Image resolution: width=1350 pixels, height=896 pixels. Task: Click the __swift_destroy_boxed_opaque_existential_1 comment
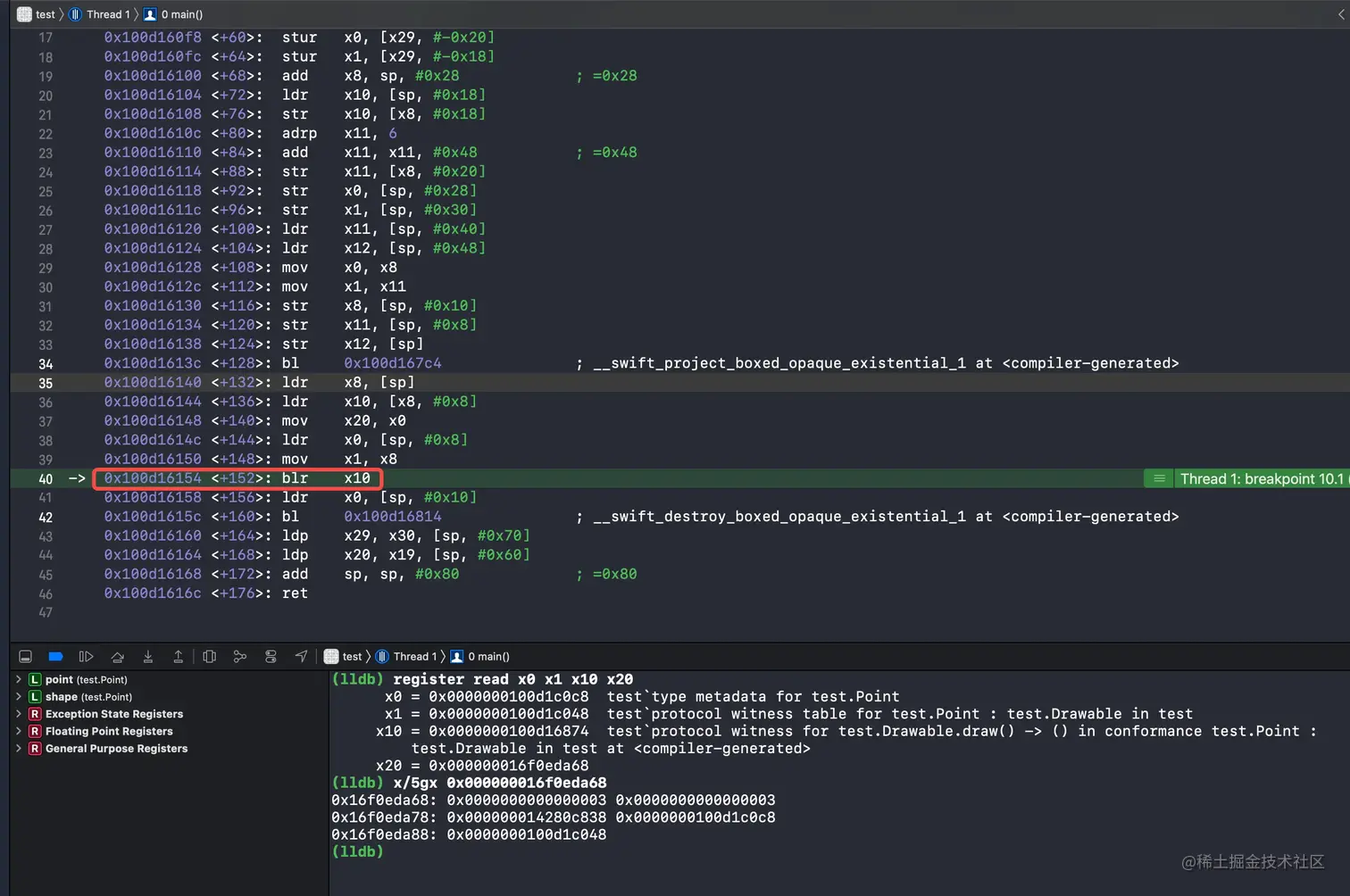point(877,517)
